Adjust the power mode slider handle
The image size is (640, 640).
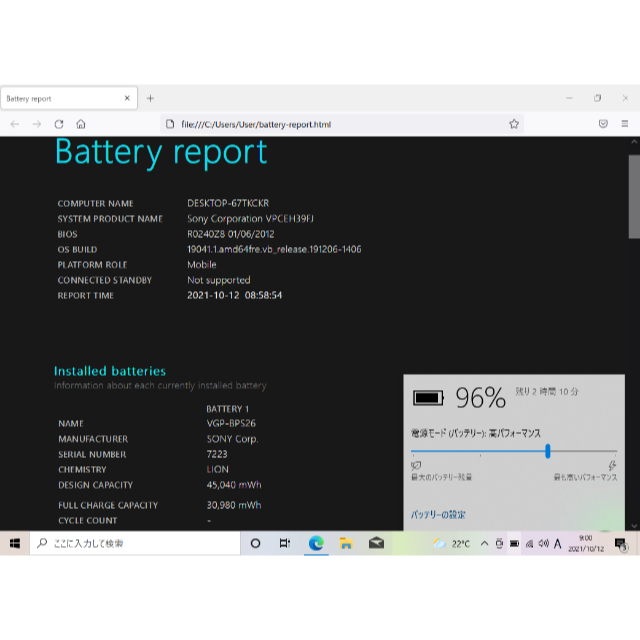tap(548, 451)
